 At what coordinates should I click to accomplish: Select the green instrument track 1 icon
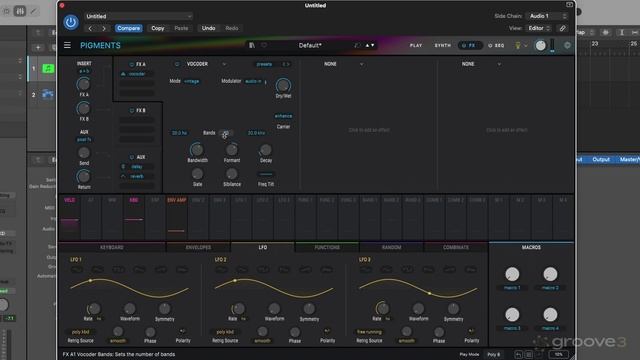pyautogui.click(x=48, y=69)
